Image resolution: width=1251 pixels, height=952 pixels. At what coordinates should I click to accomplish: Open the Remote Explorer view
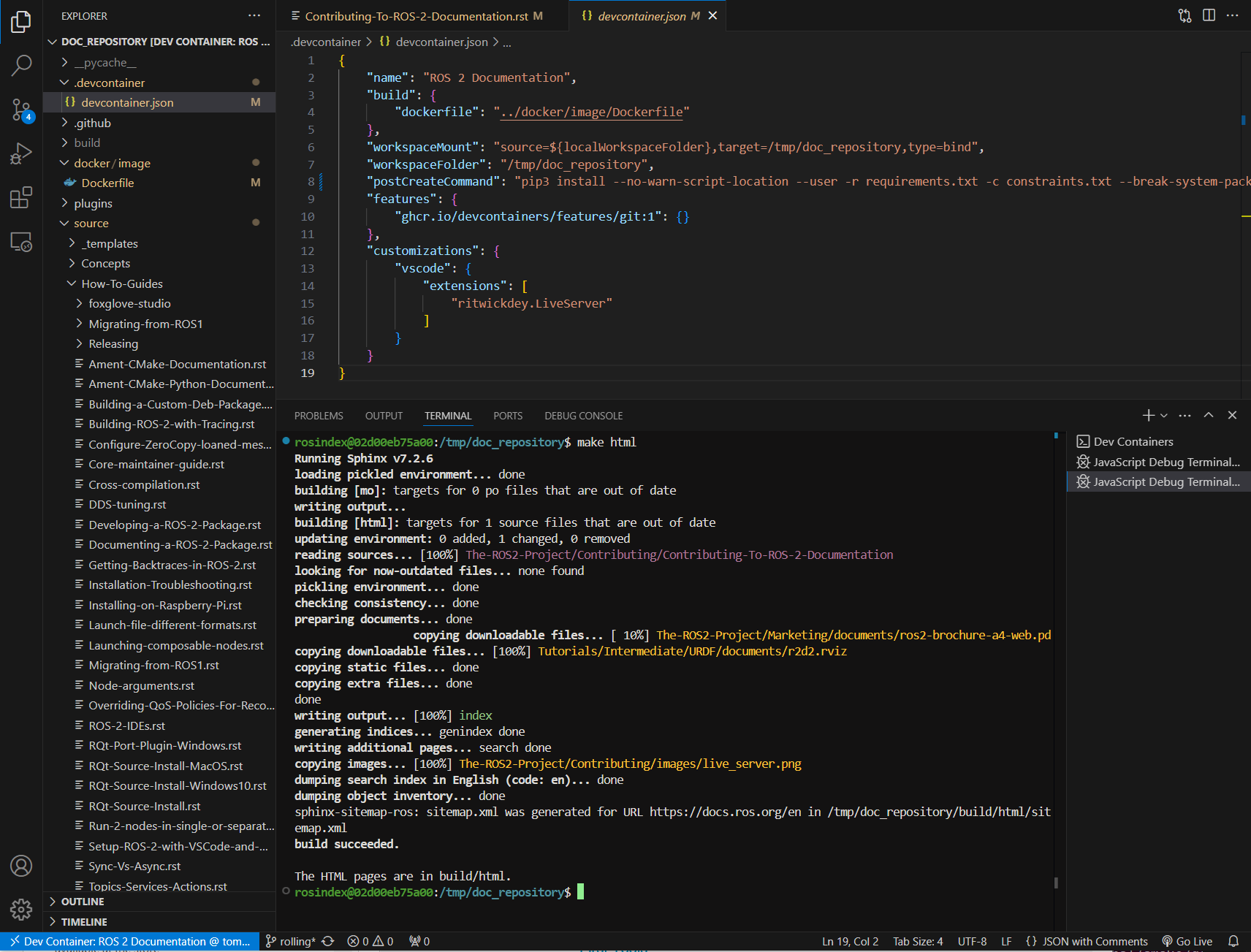(21, 241)
